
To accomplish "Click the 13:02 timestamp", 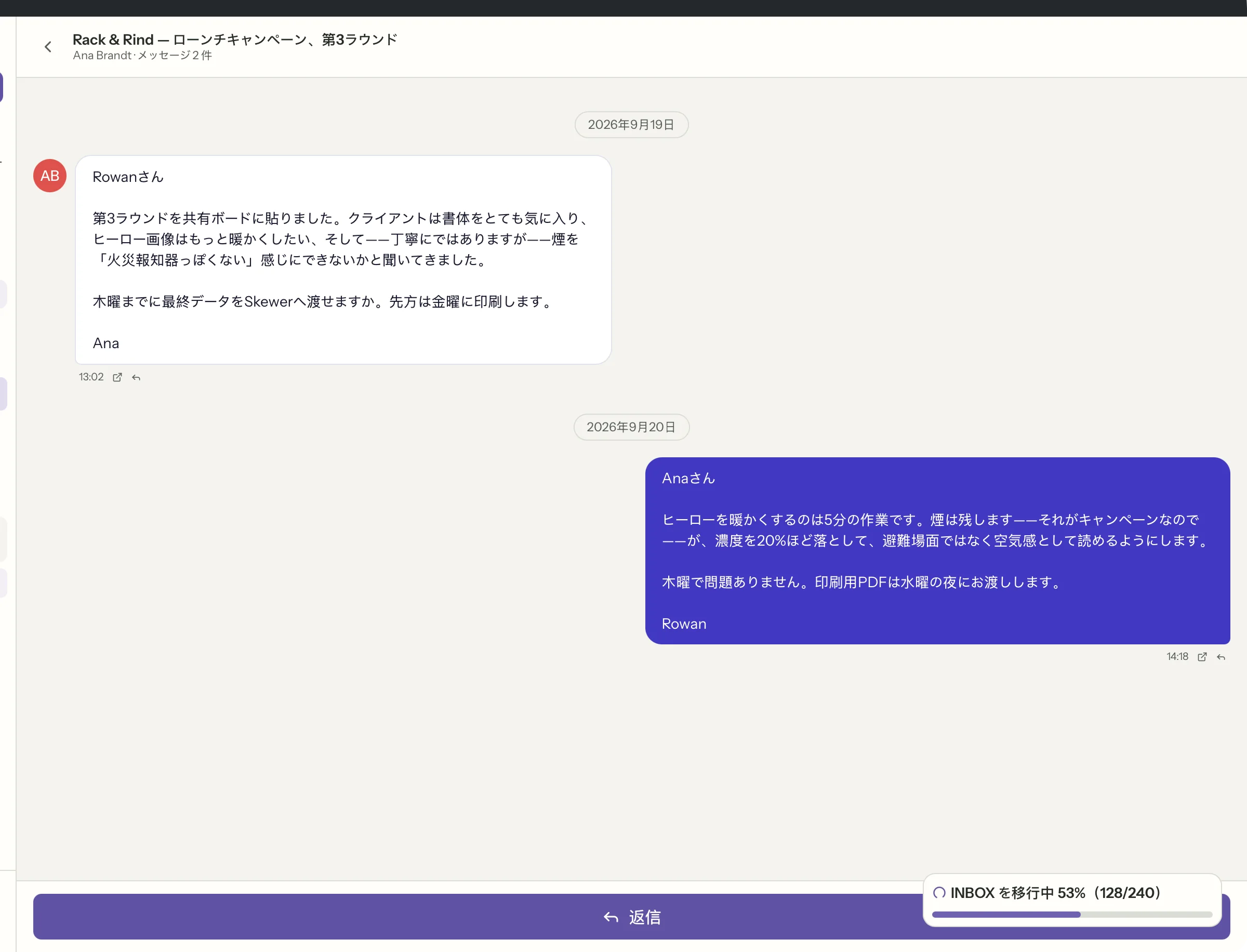I will tap(91, 377).
